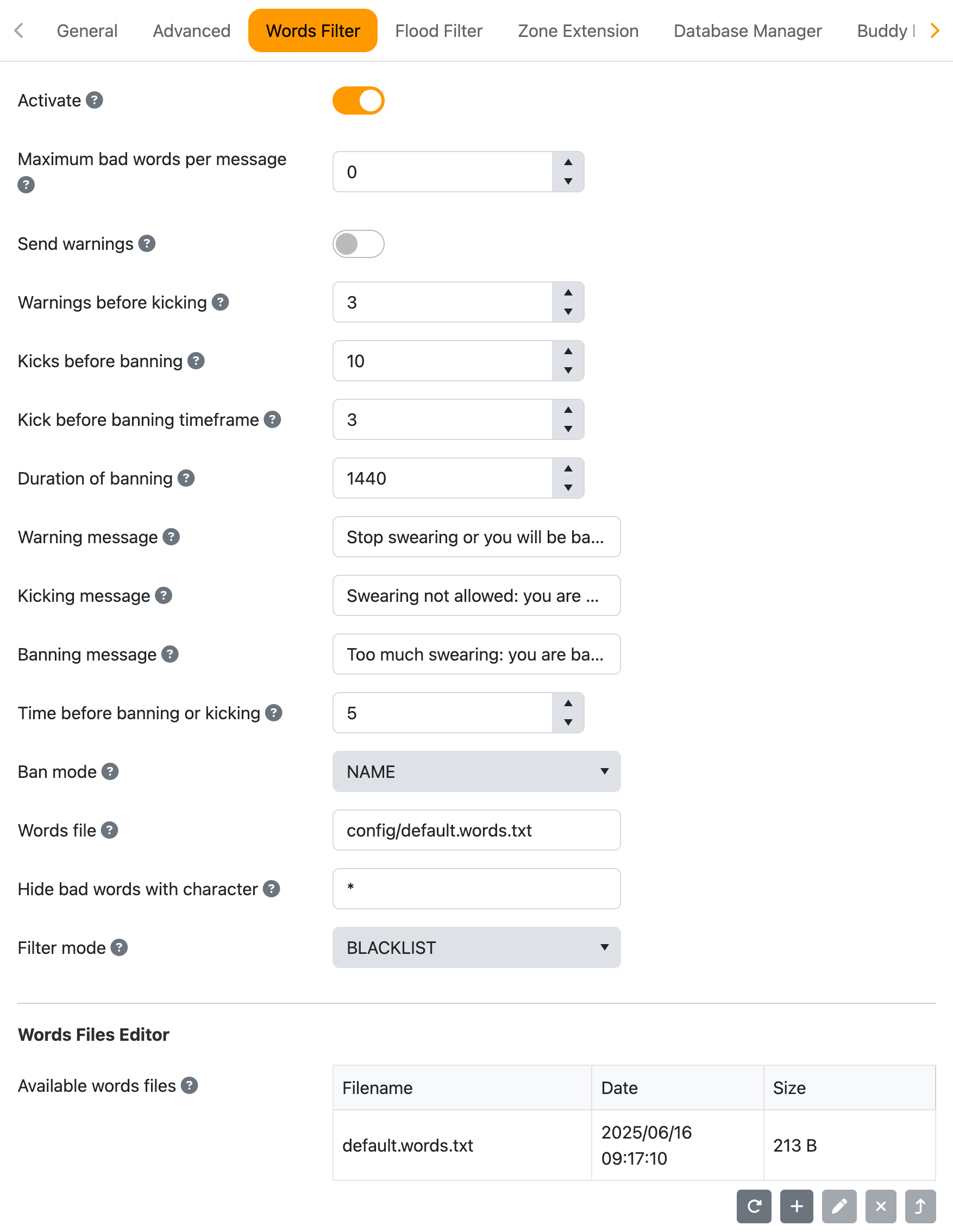Refresh the words files list
This screenshot has width=953, height=1232.
tap(754, 1206)
